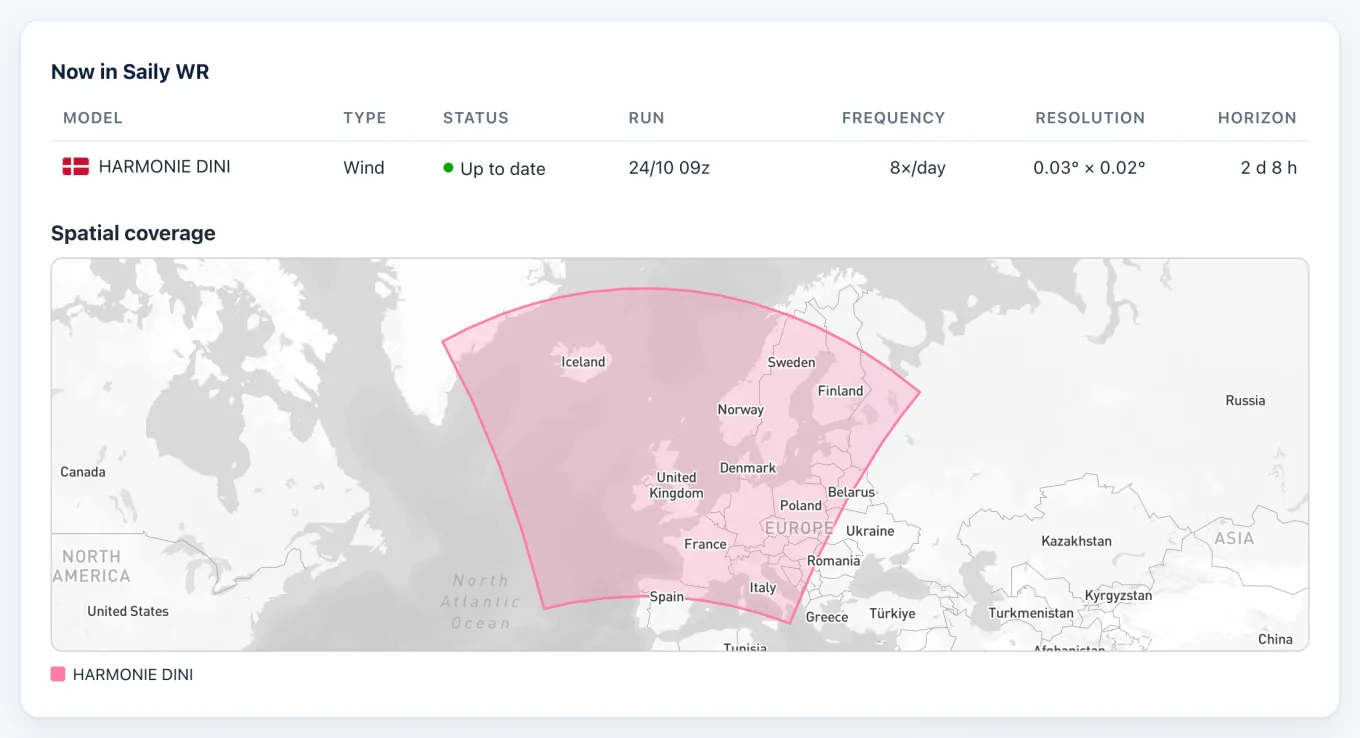Click the Up to date status text
This screenshot has height=738, width=1360.
[x=503, y=169]
